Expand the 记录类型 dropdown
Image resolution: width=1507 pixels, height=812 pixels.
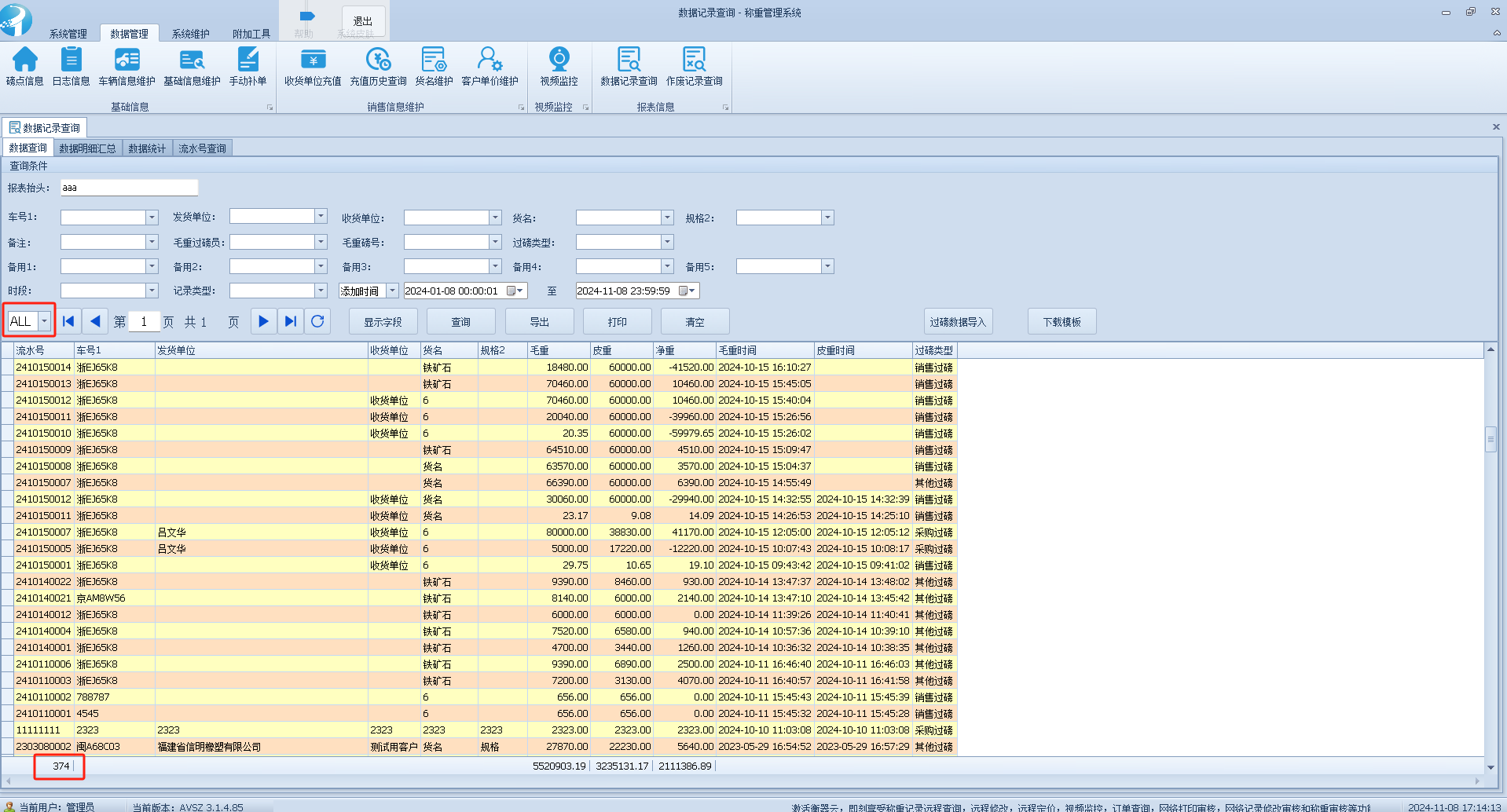pos(321,291)
